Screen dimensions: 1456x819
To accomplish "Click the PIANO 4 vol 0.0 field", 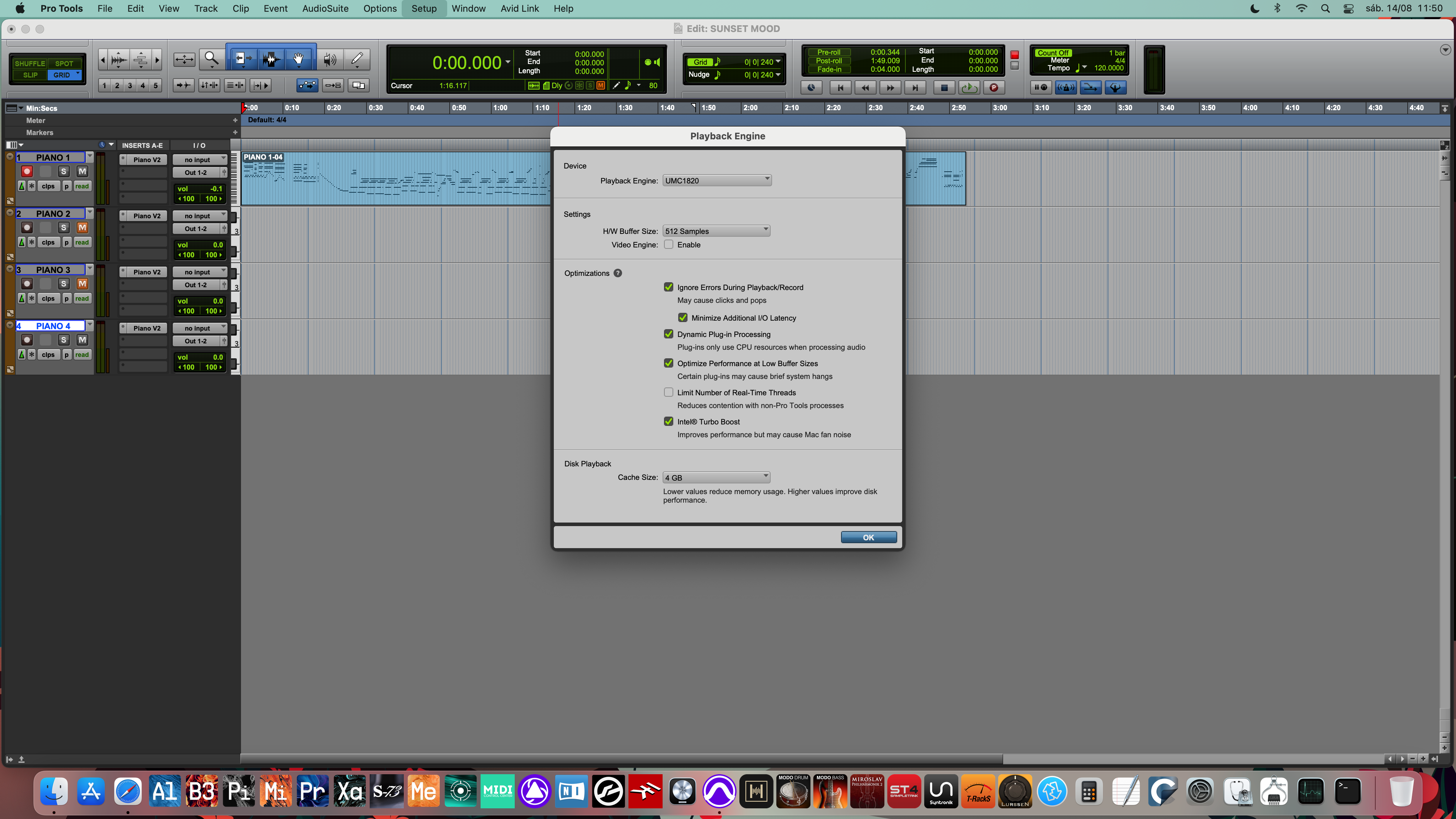I will tap(199, 357).
